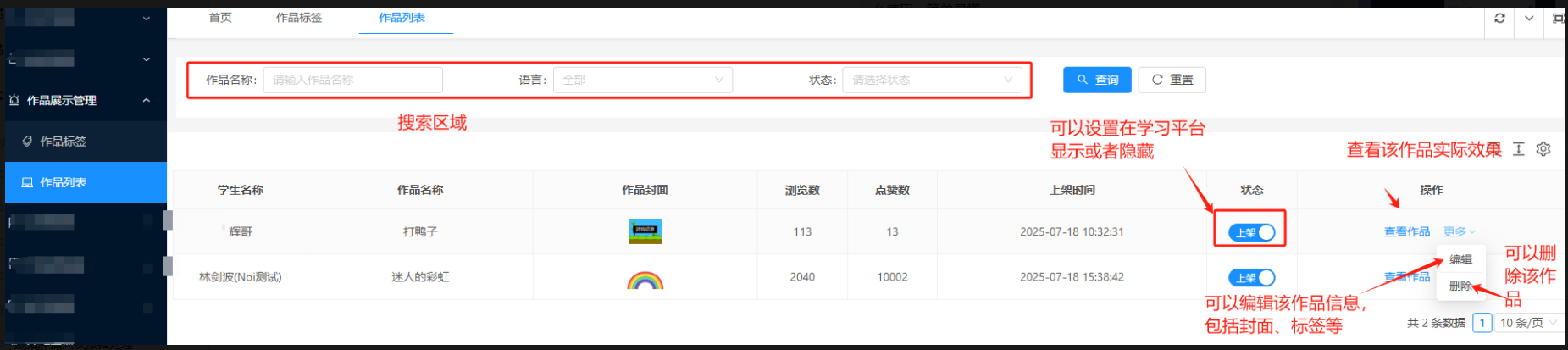Open the 语言 language dropdown

[642, 80]
